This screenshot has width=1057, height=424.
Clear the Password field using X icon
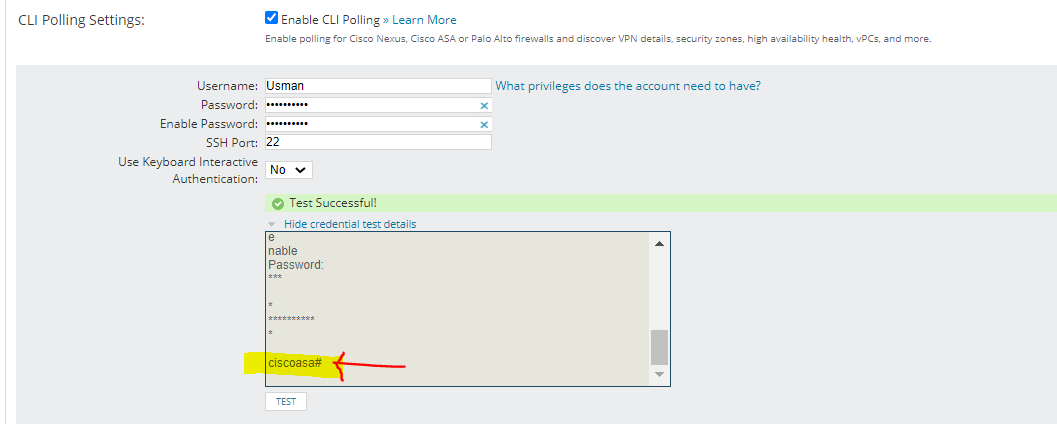click(x=483, y=106)
